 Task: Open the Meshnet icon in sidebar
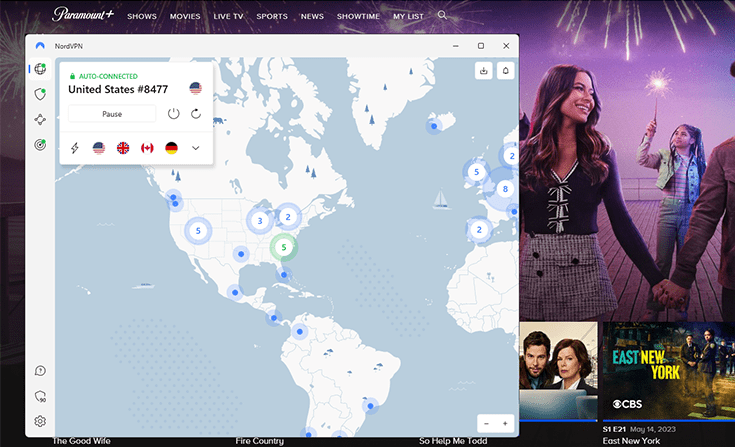tap(40, 119)
